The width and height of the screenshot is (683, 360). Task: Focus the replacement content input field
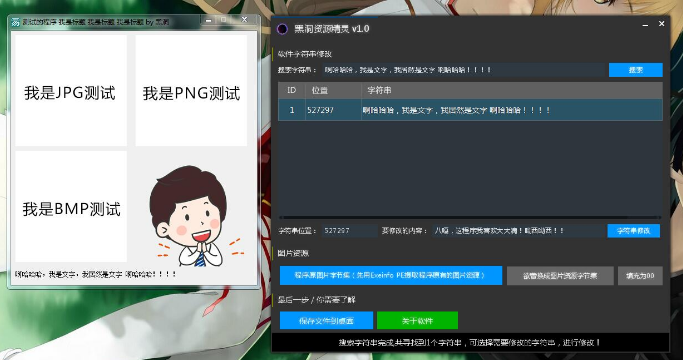pyautogui.click(x=518, y=231)
